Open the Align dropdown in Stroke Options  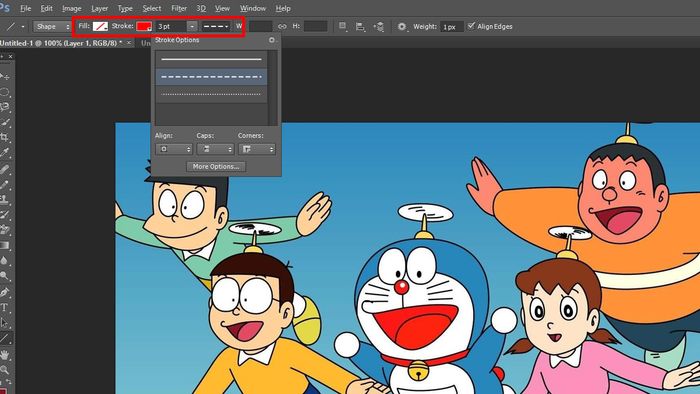pyautogui.click(x=174, y=149)
